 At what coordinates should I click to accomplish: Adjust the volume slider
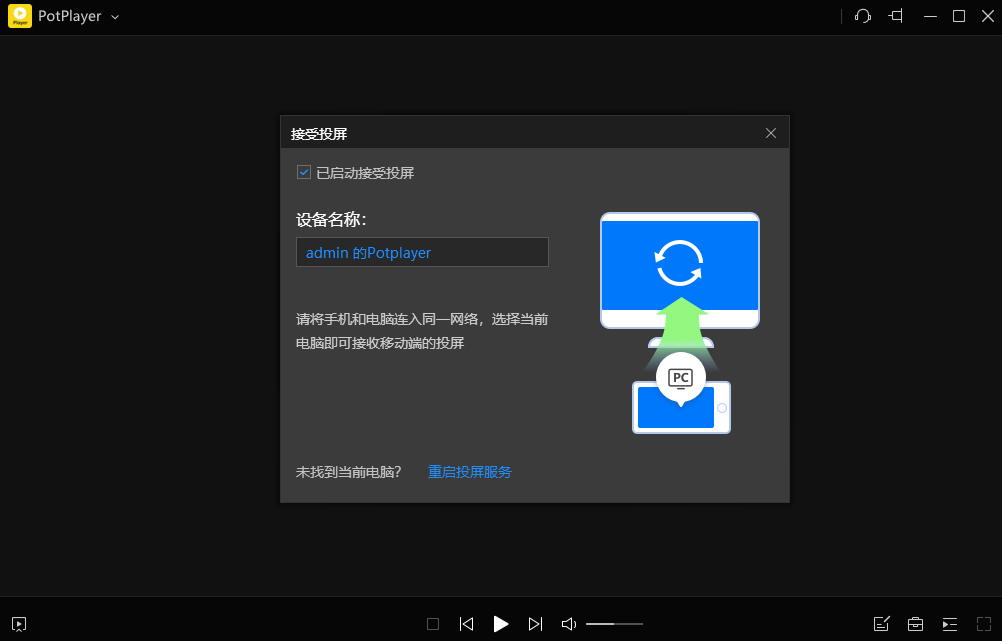614,623
